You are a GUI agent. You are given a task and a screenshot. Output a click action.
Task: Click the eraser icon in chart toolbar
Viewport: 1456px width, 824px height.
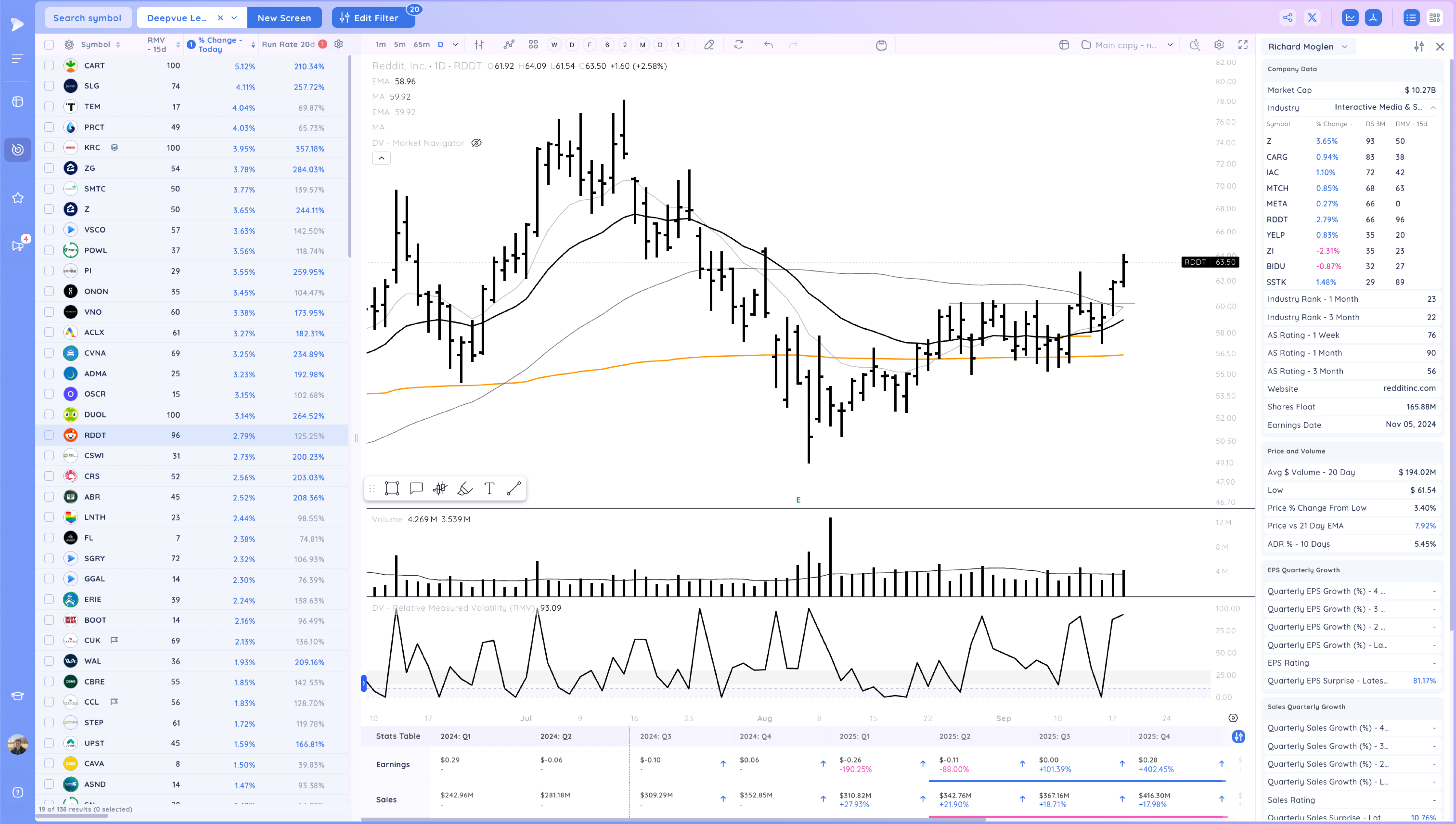708,45
